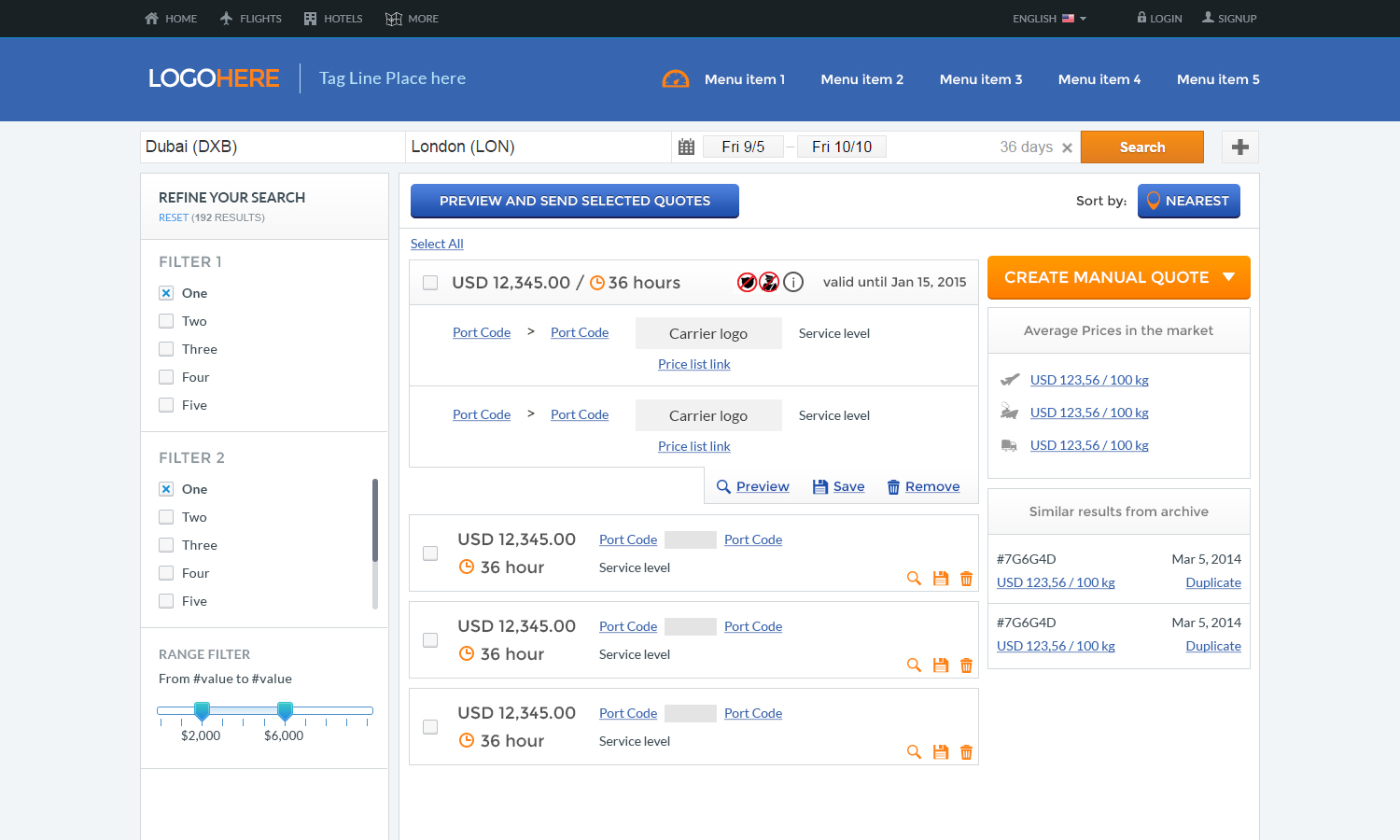
Task: Click the Select All link
Action: pos(437,244)
